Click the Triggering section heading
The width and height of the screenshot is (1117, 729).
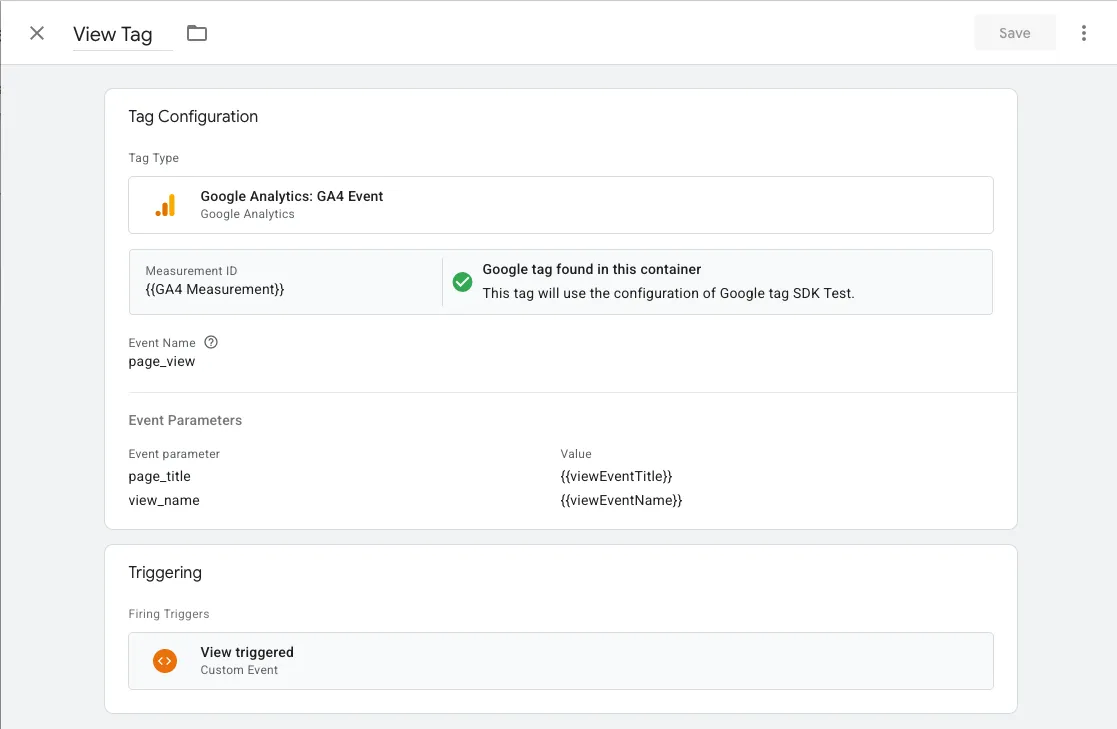[x=165, y=572]
